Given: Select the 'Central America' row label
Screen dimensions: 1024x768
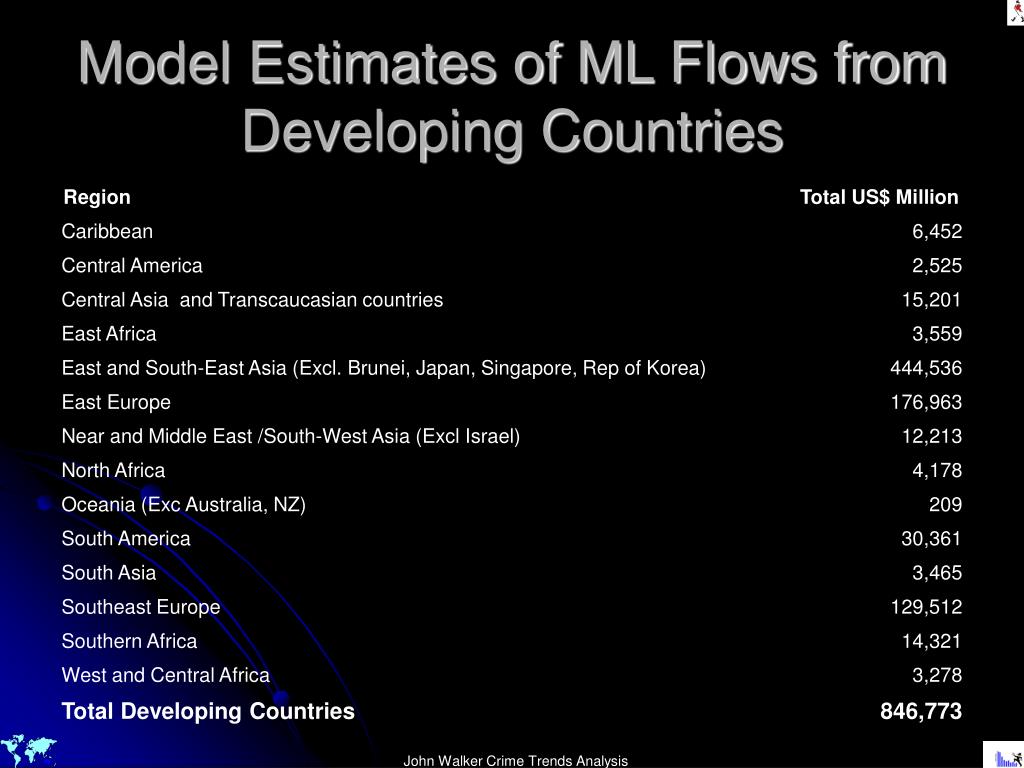Looking at the screenshot, I should [132, 266].
